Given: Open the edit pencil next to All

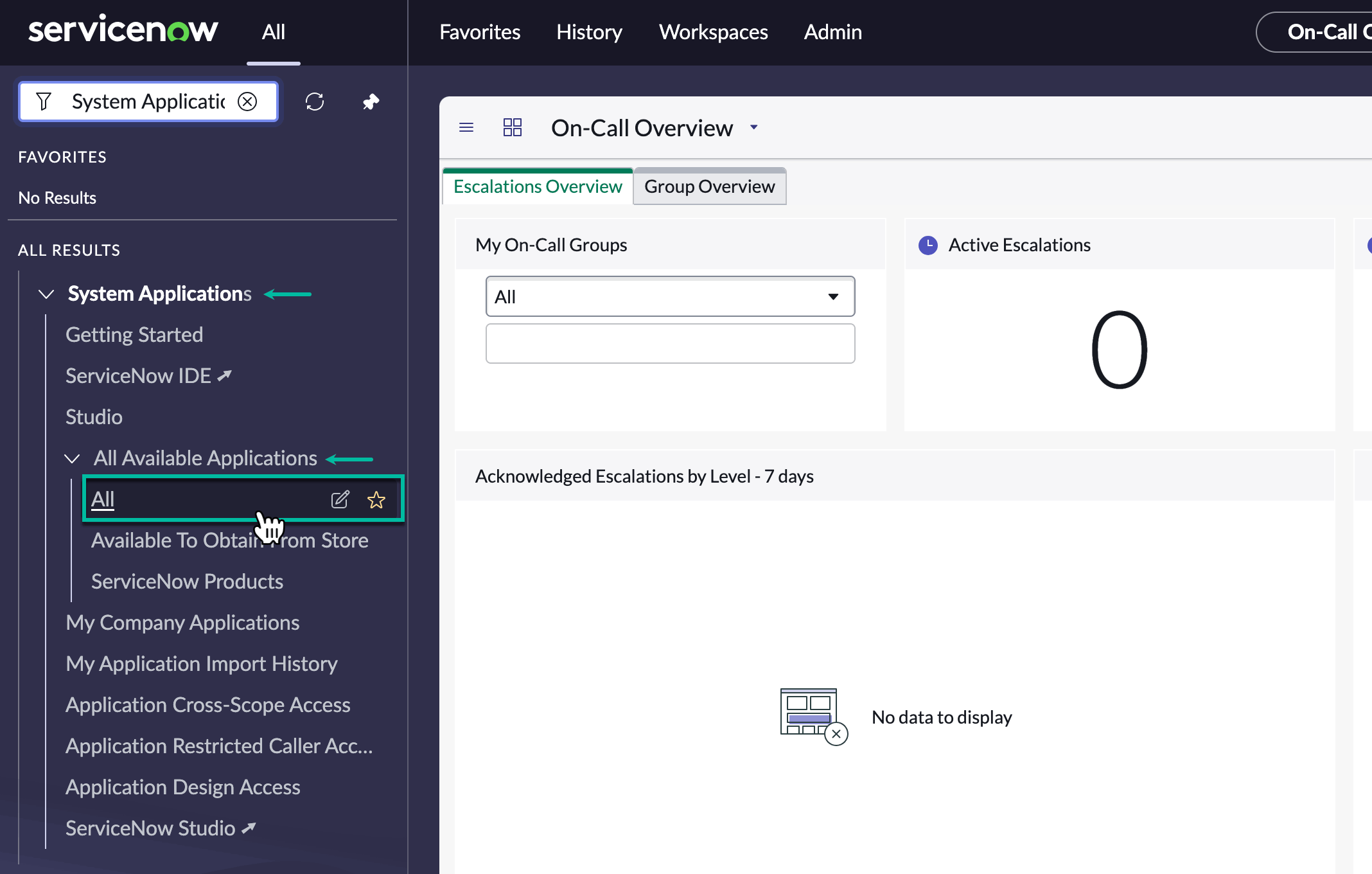Looking at the screenshot, I should (340, 499).
